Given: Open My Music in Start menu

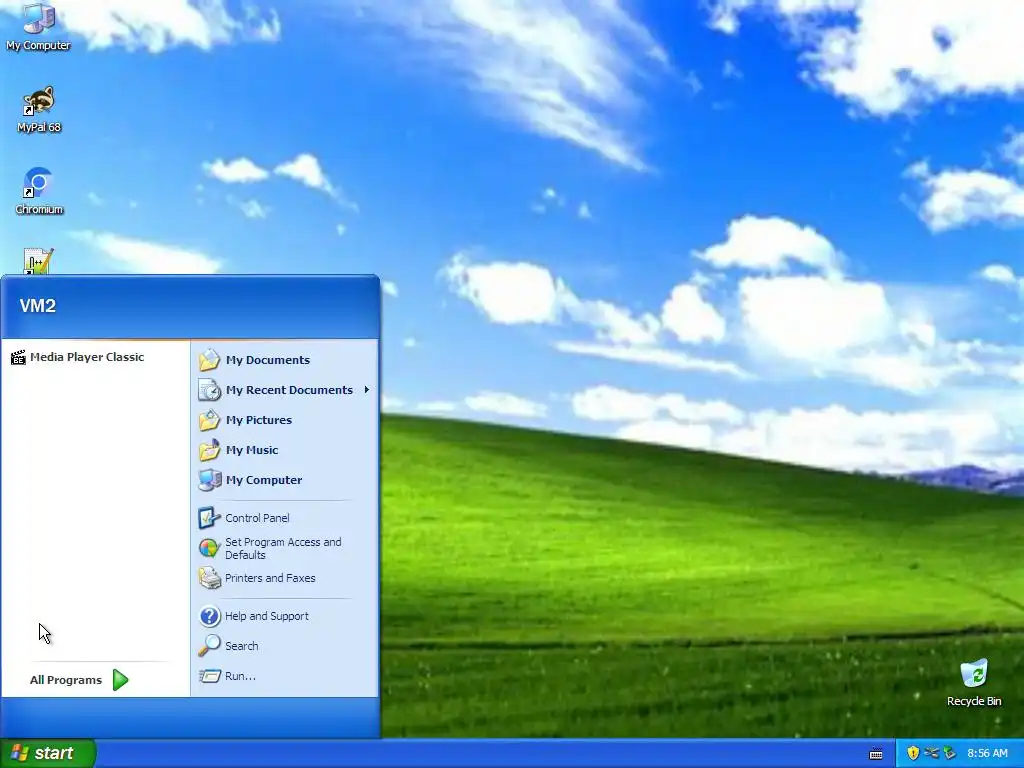Looking at the screenshot, I should tap(284, 450).
